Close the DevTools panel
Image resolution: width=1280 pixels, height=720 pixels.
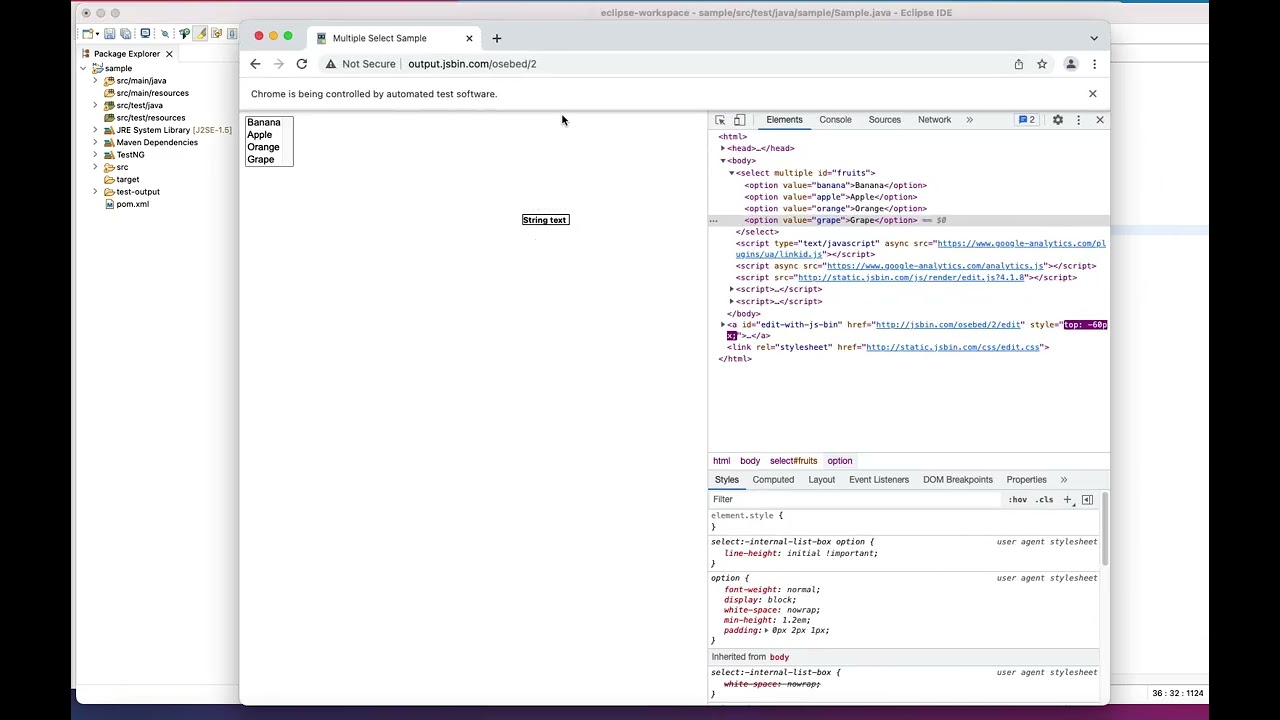[x=1100, y=120]
